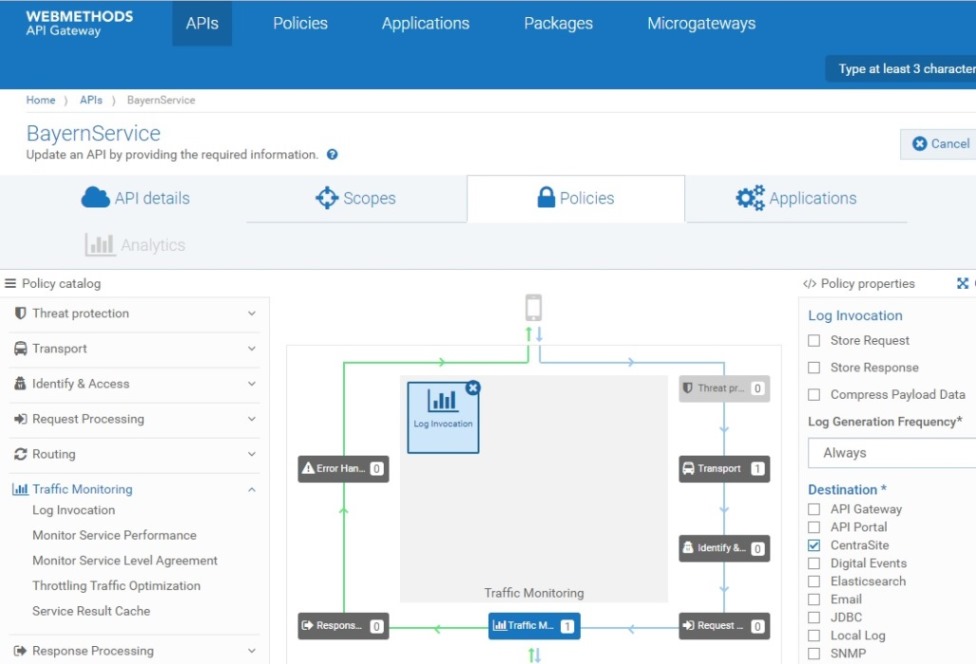Click the Transport bus icon in catalog
Screen dimensions: 976x664
pos(21,348)
